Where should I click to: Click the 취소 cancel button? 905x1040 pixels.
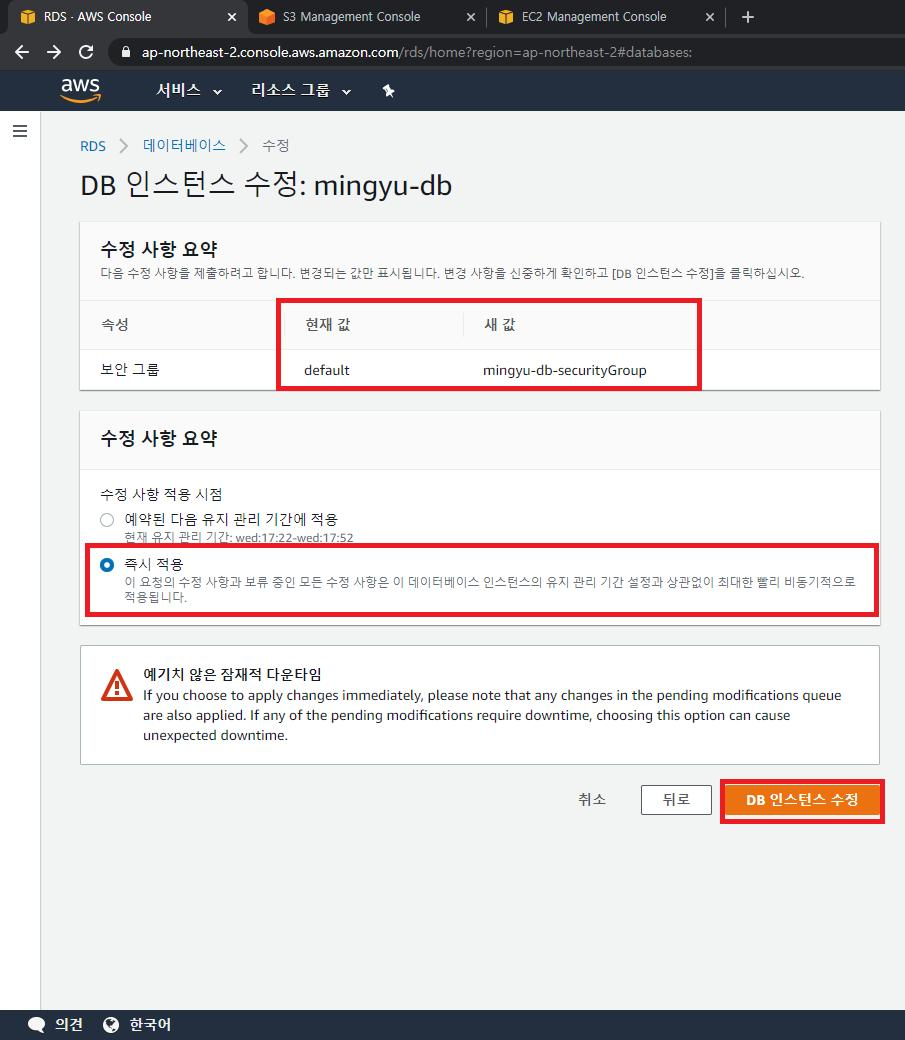coord(592,799)
